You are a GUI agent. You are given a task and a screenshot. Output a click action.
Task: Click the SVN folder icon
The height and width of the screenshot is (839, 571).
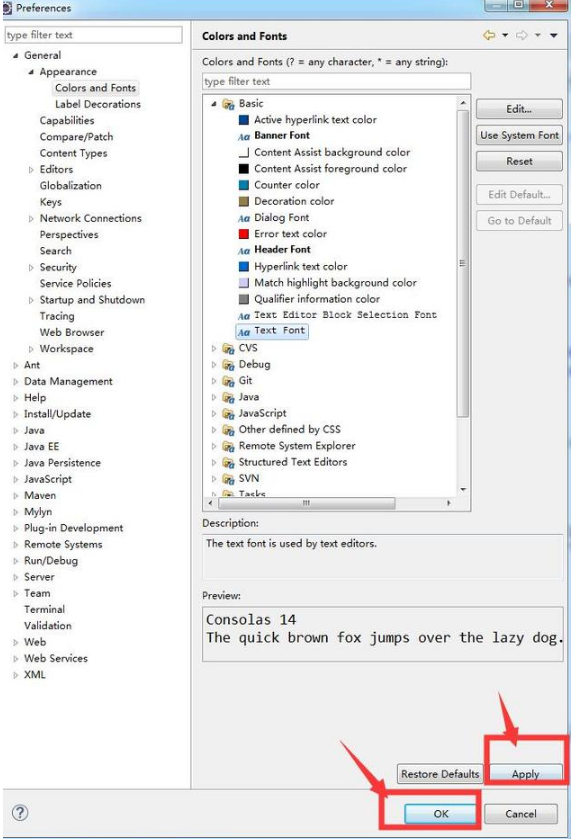tap(229, 479)
